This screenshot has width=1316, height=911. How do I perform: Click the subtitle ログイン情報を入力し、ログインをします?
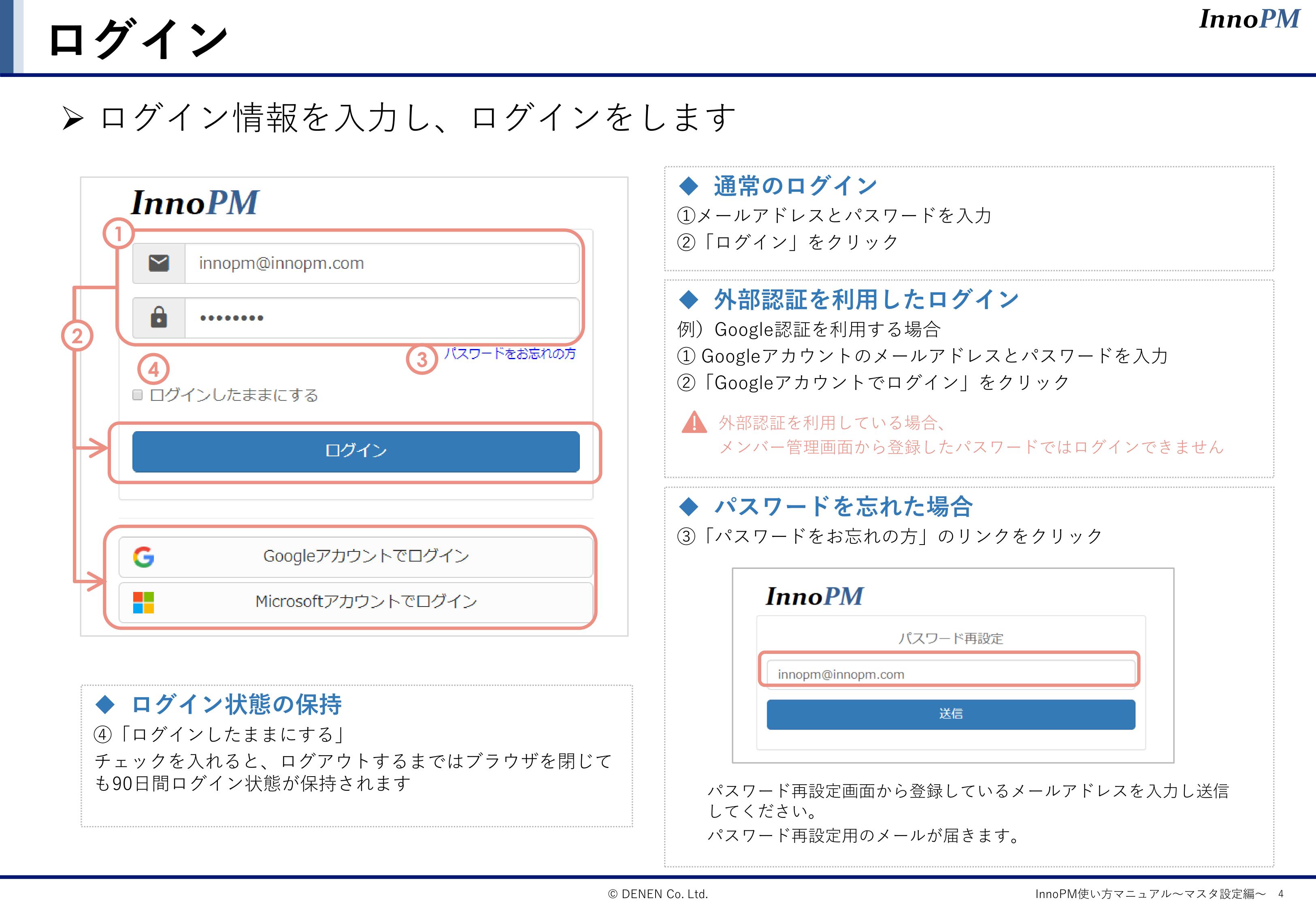click(418, 117)
